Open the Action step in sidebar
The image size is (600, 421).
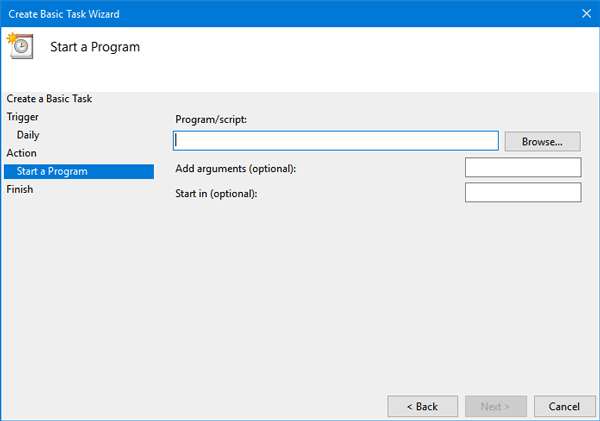21,153
